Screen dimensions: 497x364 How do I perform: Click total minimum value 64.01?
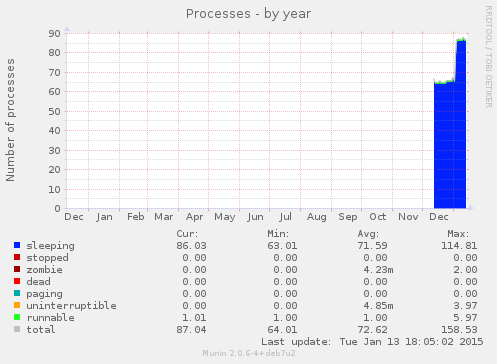(282, 330)
